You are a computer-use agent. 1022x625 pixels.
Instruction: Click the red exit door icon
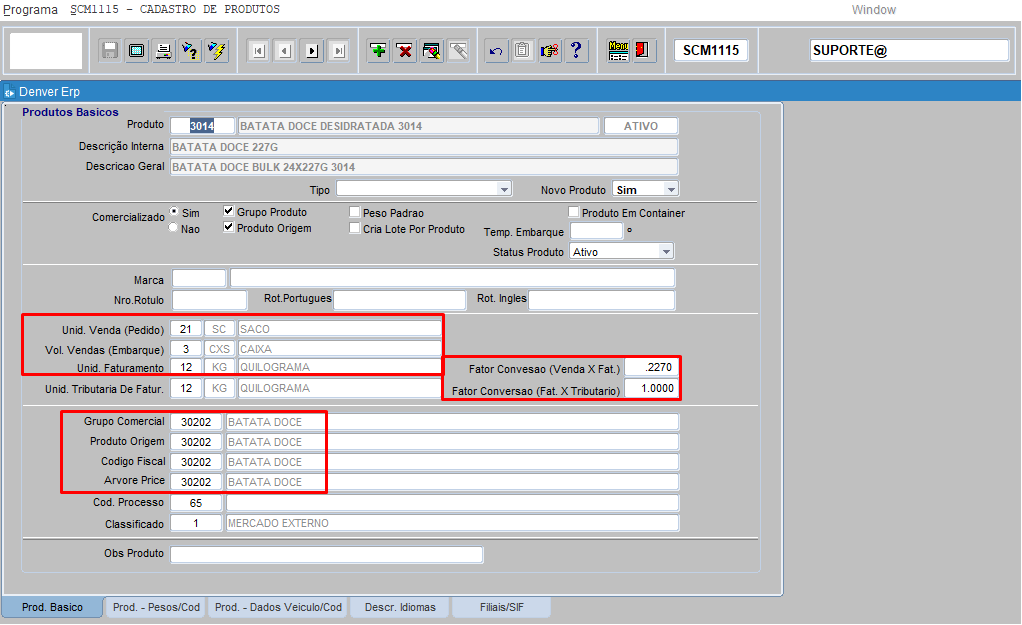pos(643,50)
